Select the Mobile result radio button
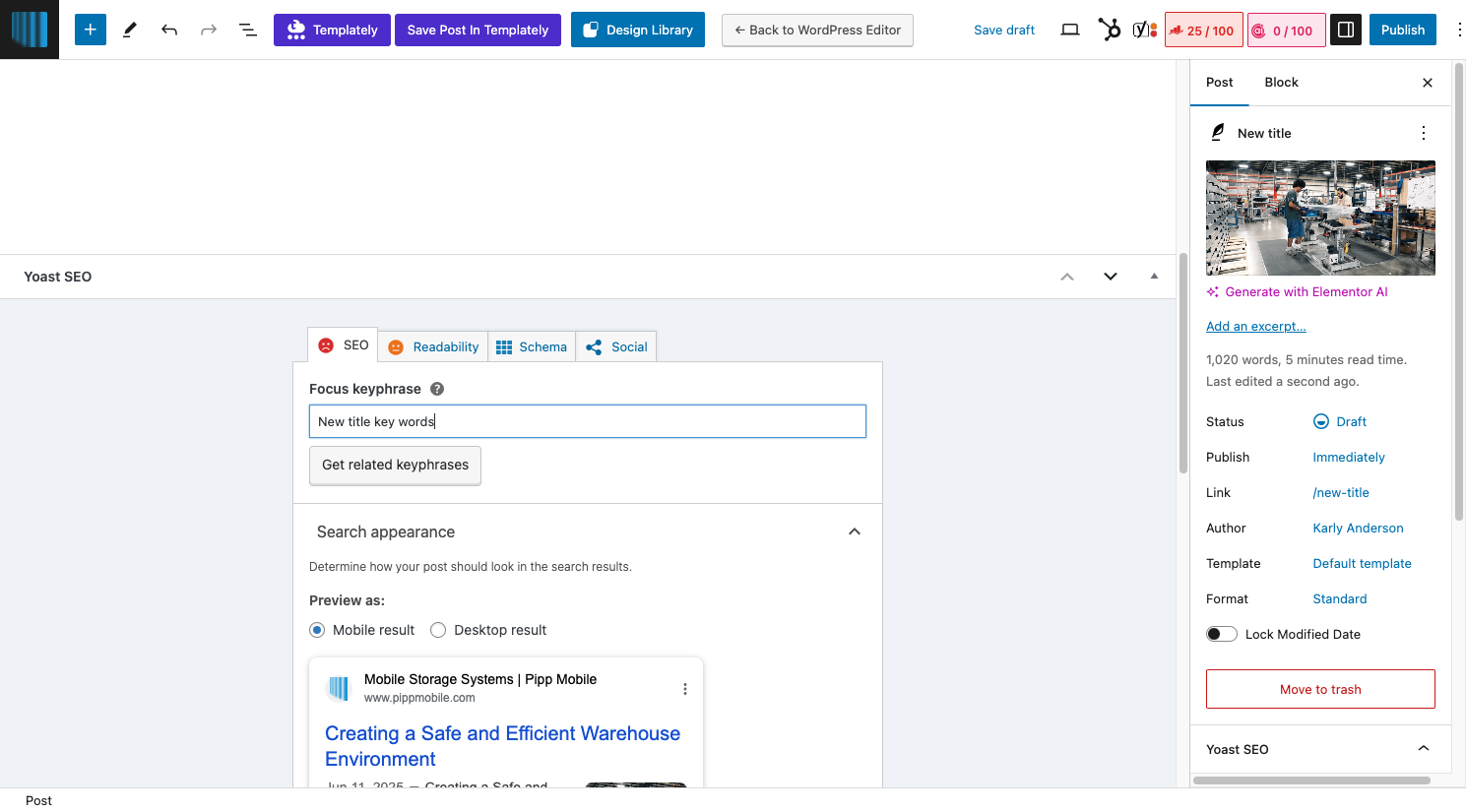The width and height of the screenshot is (1466, 812). 317,630
